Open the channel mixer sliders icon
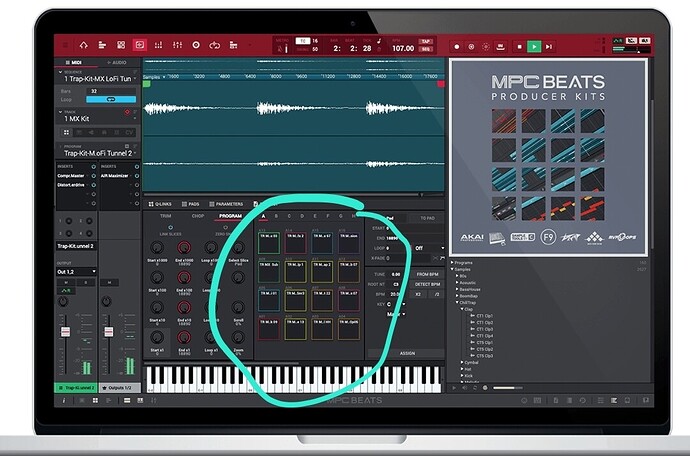 177,45
